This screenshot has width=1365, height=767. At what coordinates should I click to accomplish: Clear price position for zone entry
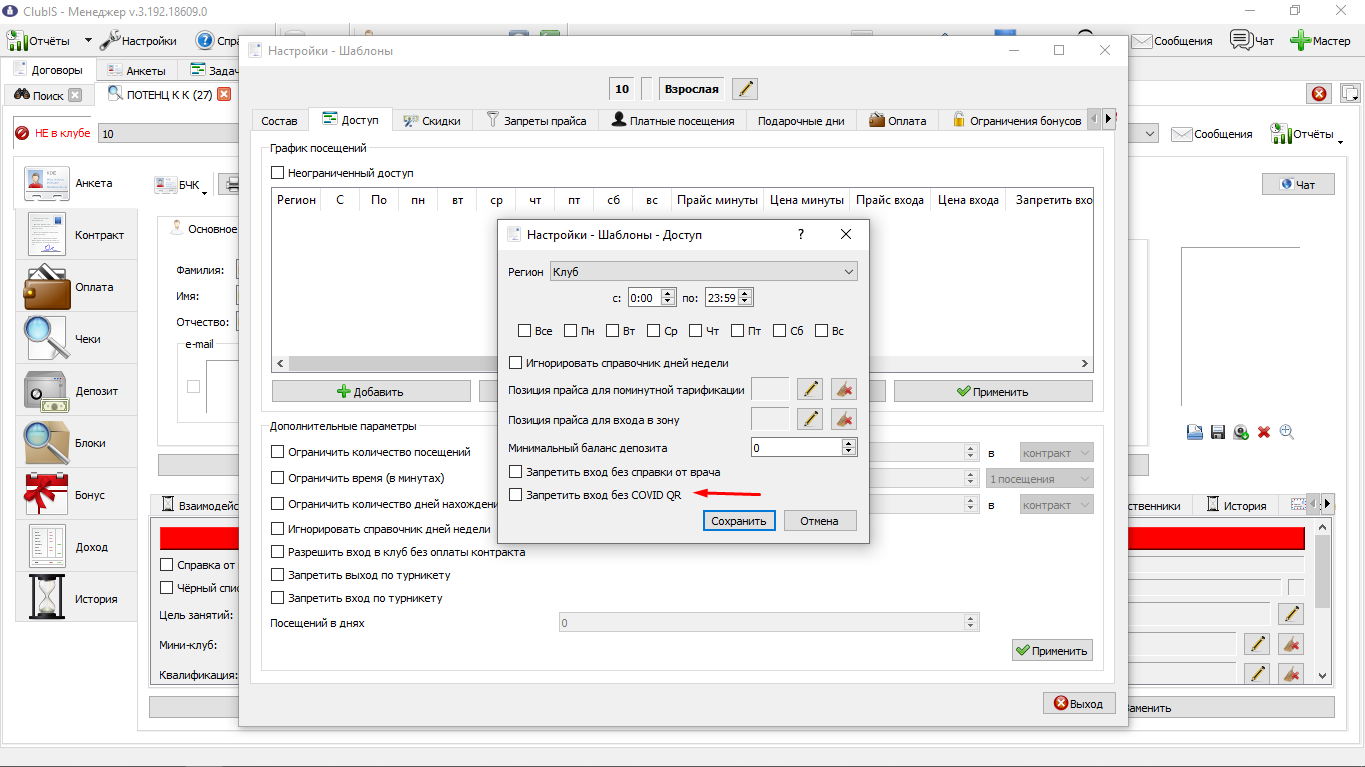(844, 419)
